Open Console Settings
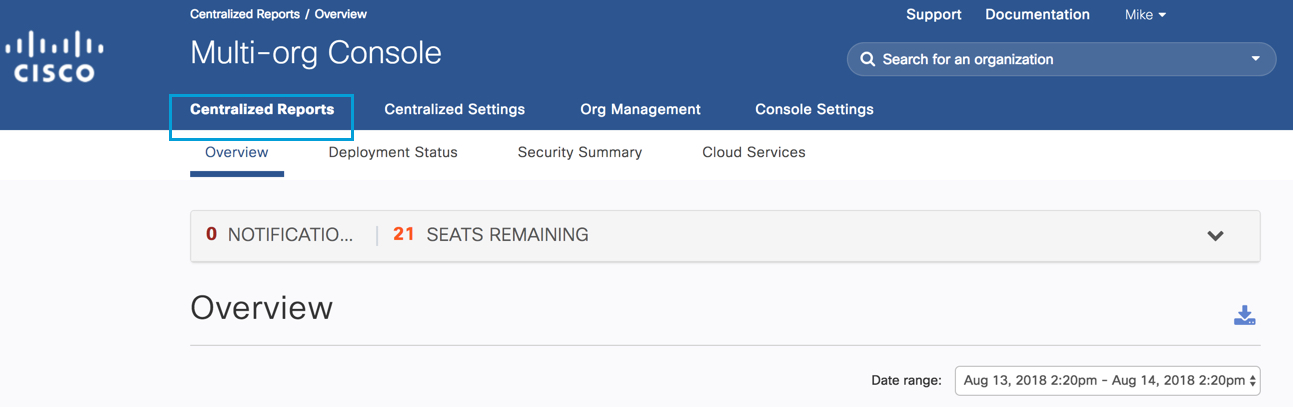Screen dimensions: 1293x407 (814, 110)
